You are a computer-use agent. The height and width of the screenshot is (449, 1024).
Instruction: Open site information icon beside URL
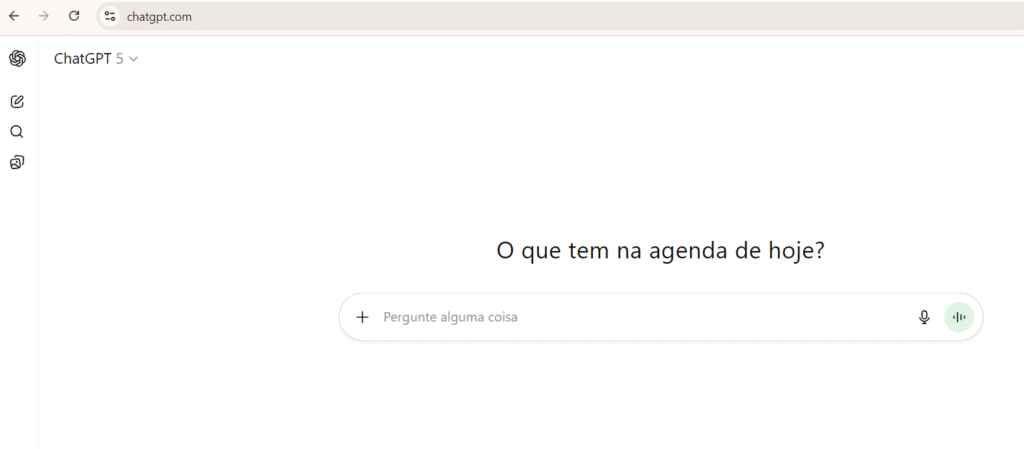tap(110, 16)
